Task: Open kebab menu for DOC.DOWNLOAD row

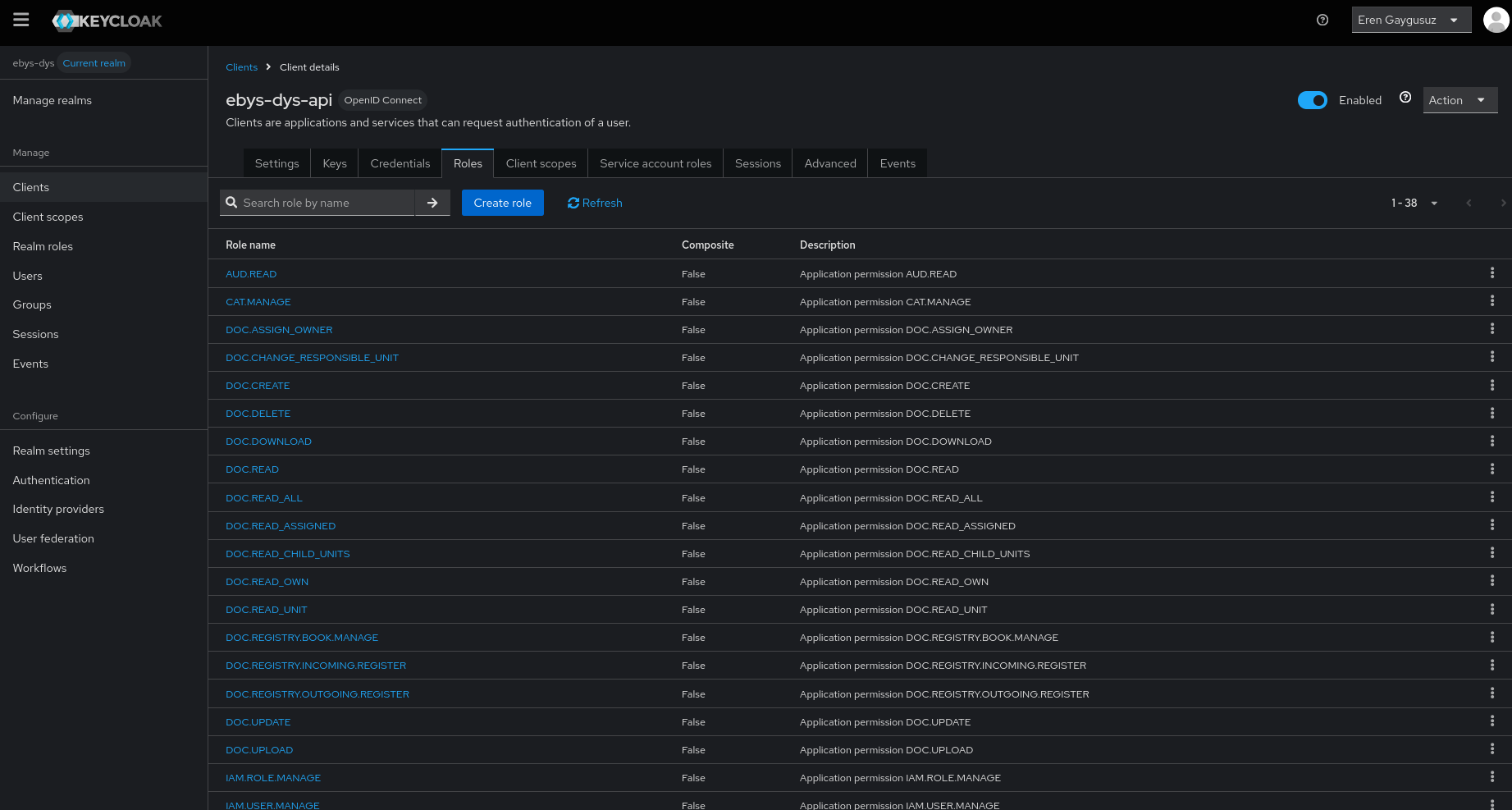Action: pyautogui.click(x=1492, y=441)
